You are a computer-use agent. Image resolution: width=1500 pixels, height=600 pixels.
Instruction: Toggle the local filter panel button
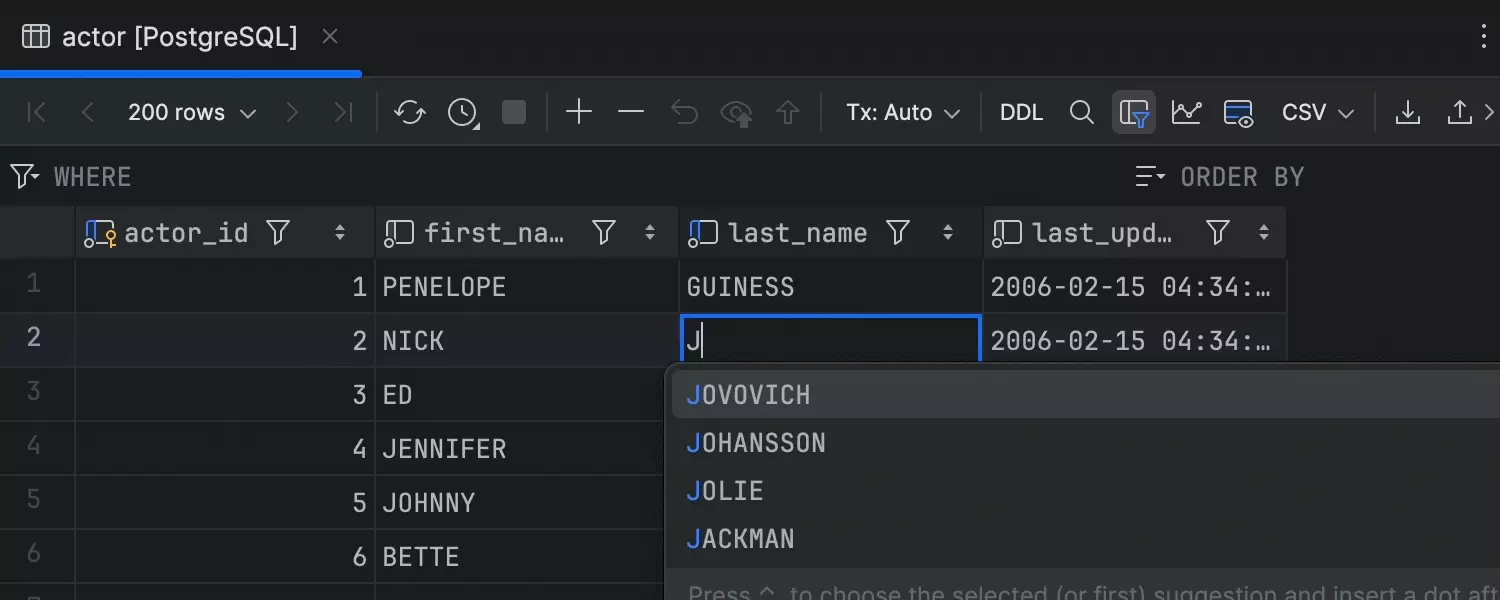1134,113
